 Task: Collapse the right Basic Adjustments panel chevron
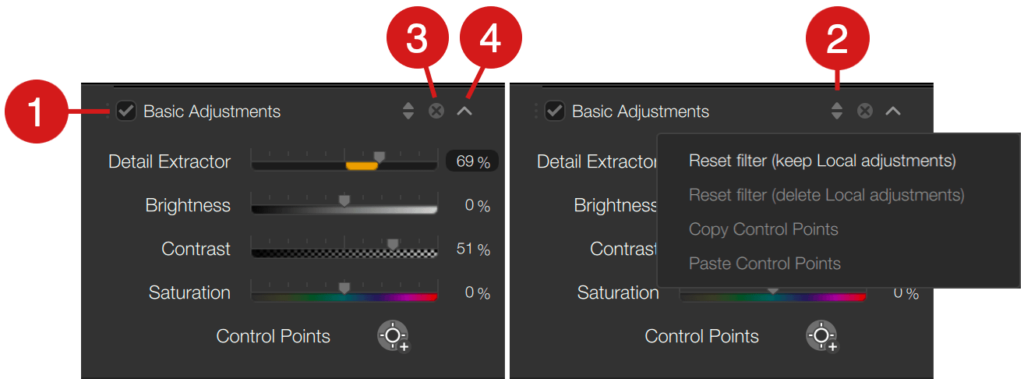point(893,111)
